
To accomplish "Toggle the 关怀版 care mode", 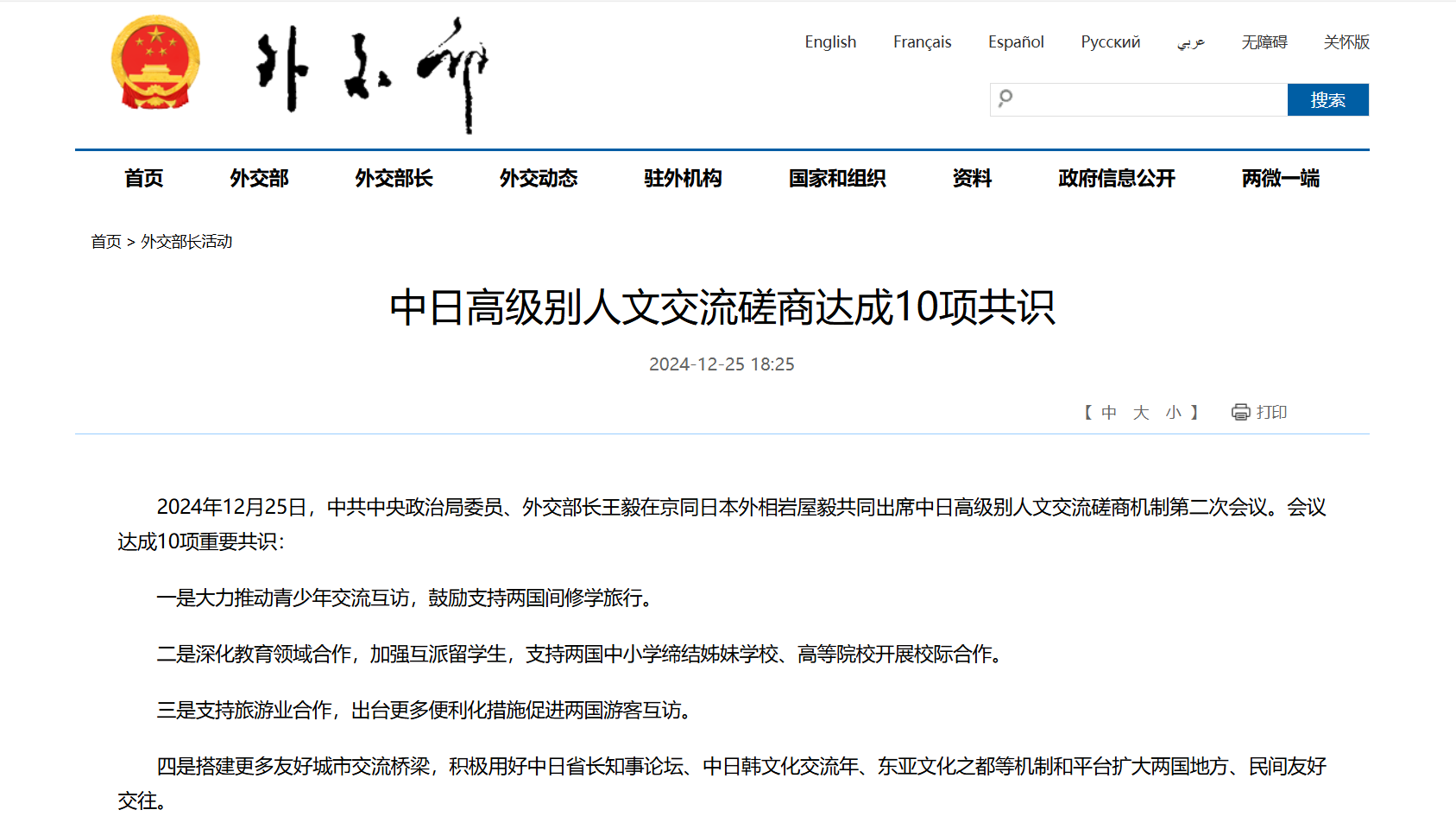I will pyautogui.click(x=1346, y=41).
